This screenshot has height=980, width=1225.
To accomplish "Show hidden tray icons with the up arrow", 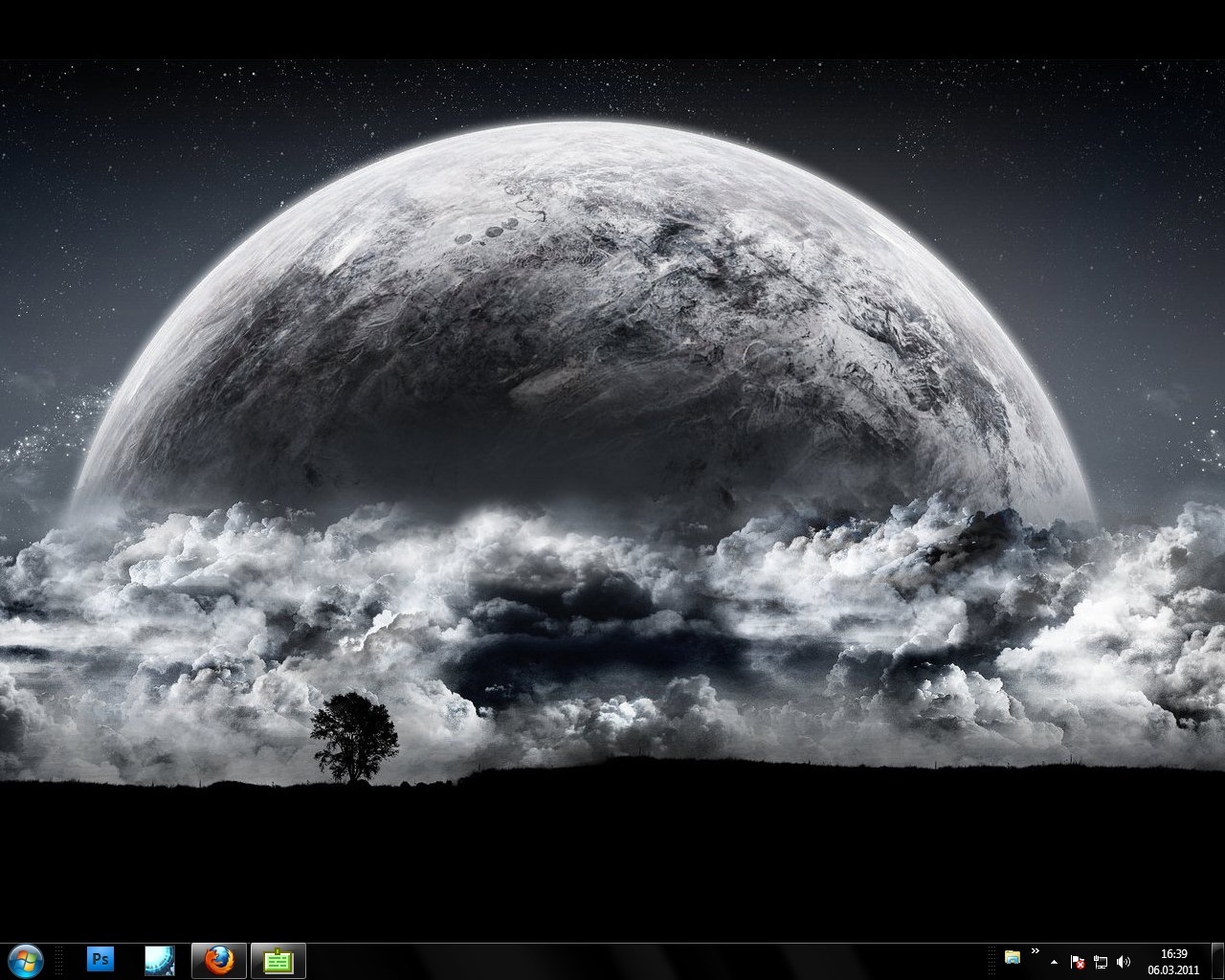I will point(1055,962).
